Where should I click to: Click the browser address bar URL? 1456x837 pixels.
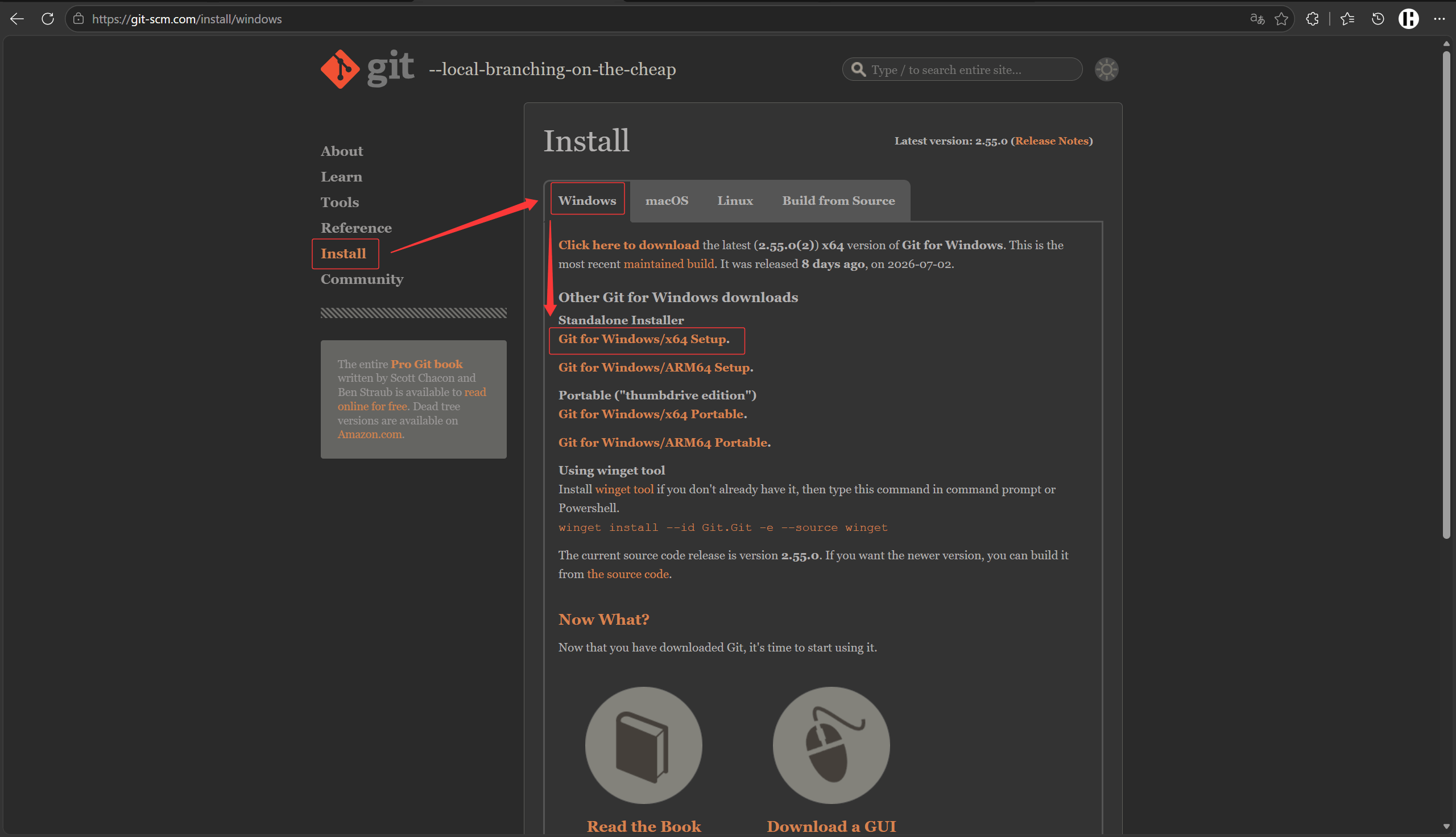coord(187,19)
